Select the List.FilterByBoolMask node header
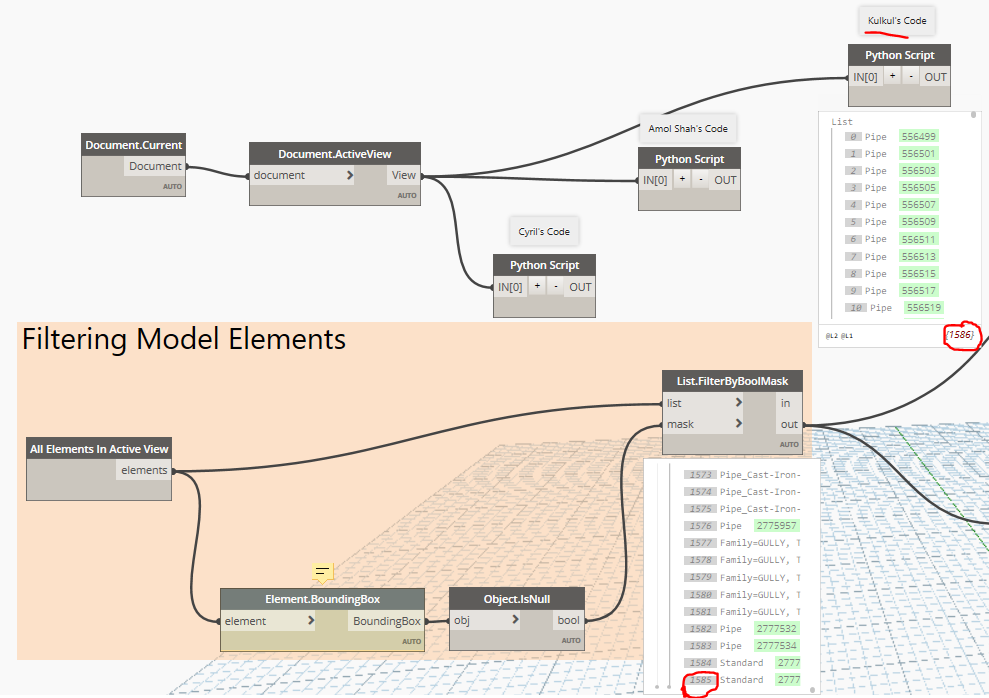The width and height of the screenshot is (989, 698). 732,381
